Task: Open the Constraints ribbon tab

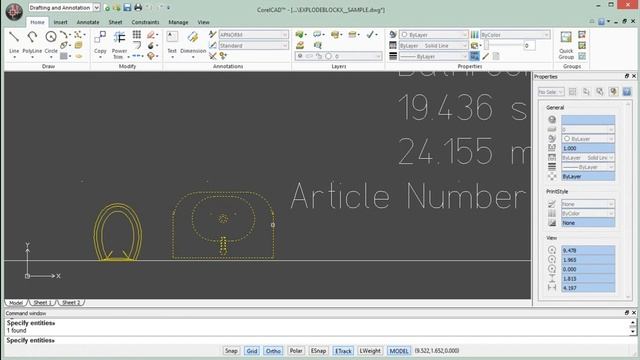Action: (145, 22)
